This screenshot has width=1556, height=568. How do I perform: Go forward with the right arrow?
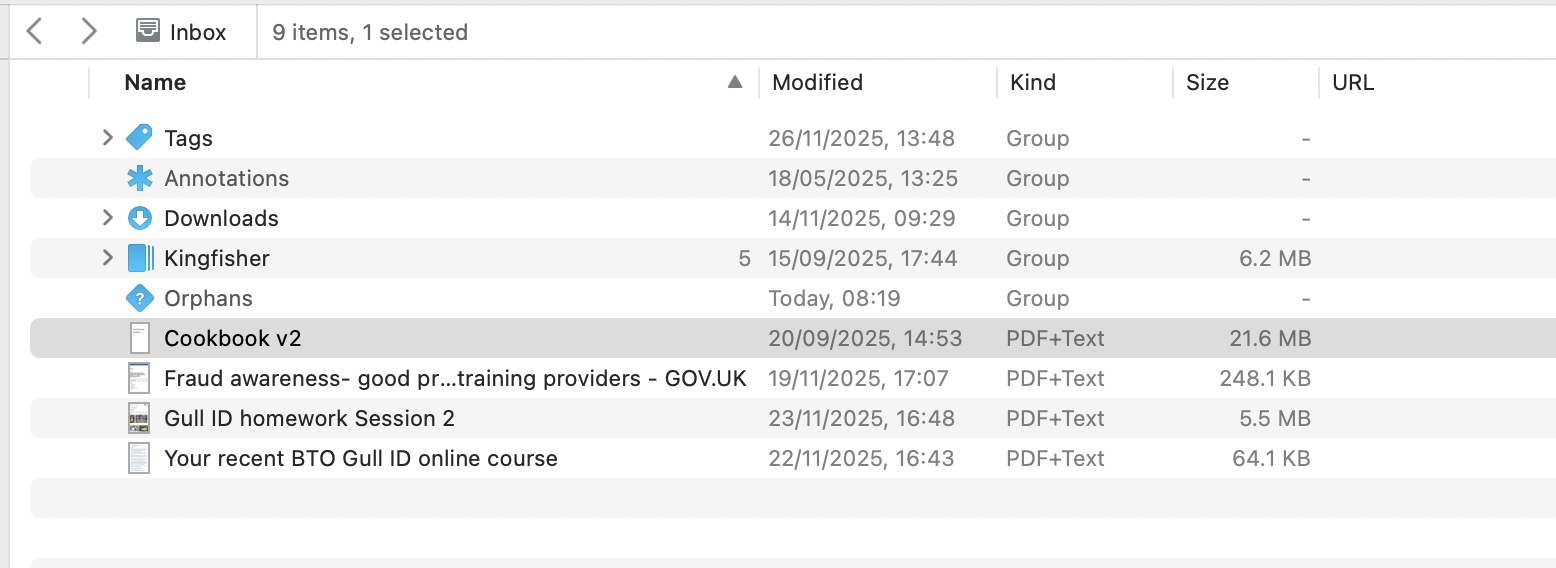[x=89, y=32]
